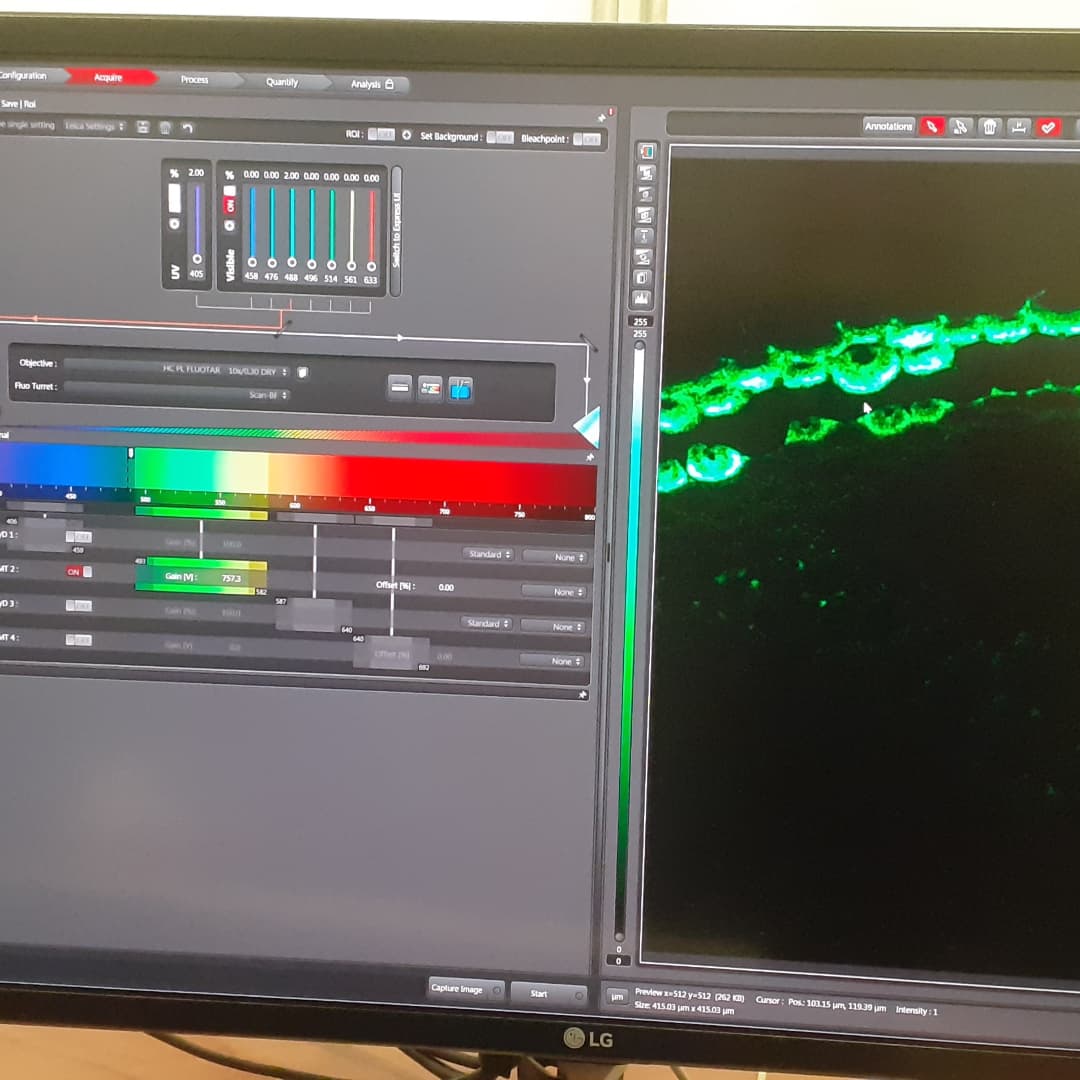Click the 405 nm UV laser slider
This screenshot has width=1080, height=1080.
pos(197,225)
